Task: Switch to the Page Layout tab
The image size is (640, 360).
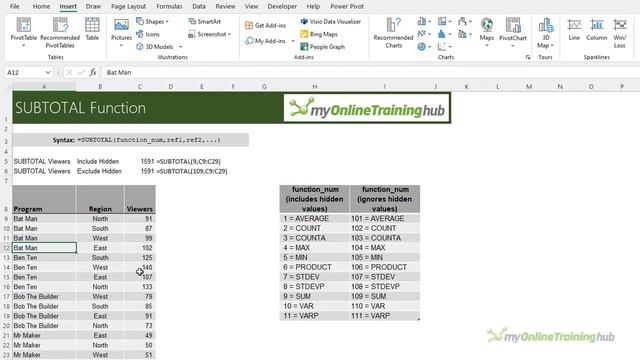Action: tap(128, 7)
